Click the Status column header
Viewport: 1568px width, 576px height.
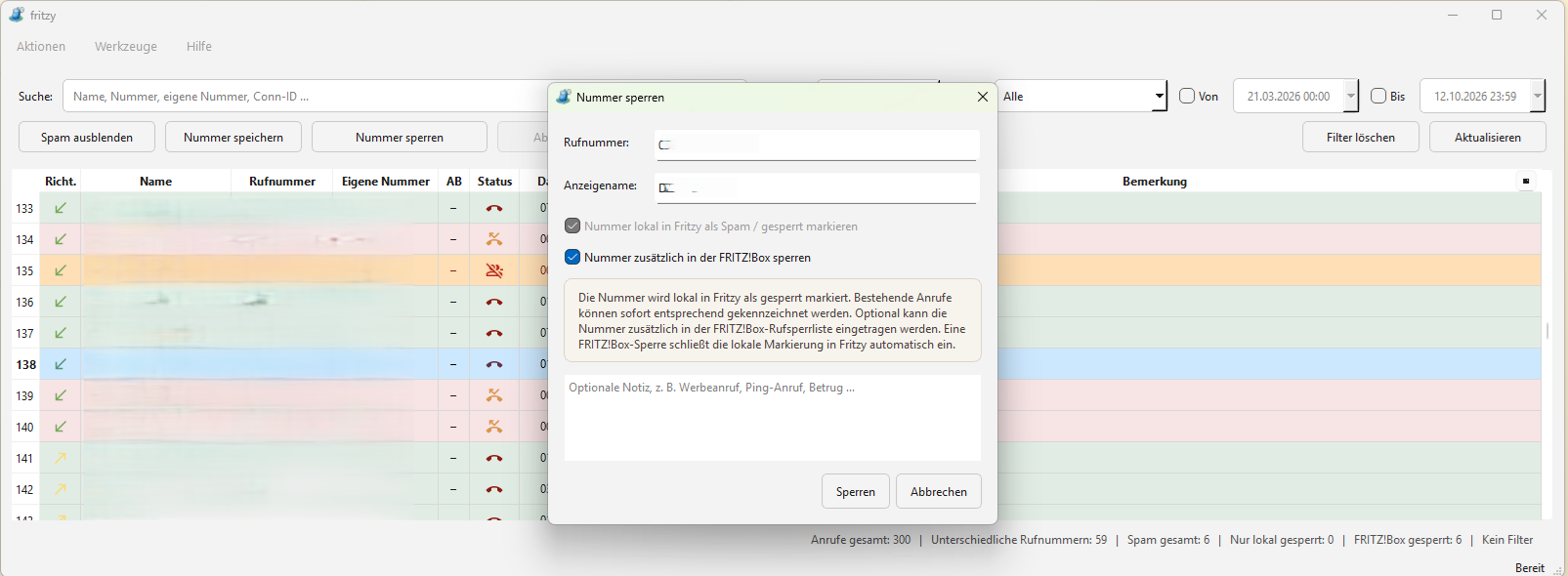pos(494,182)
